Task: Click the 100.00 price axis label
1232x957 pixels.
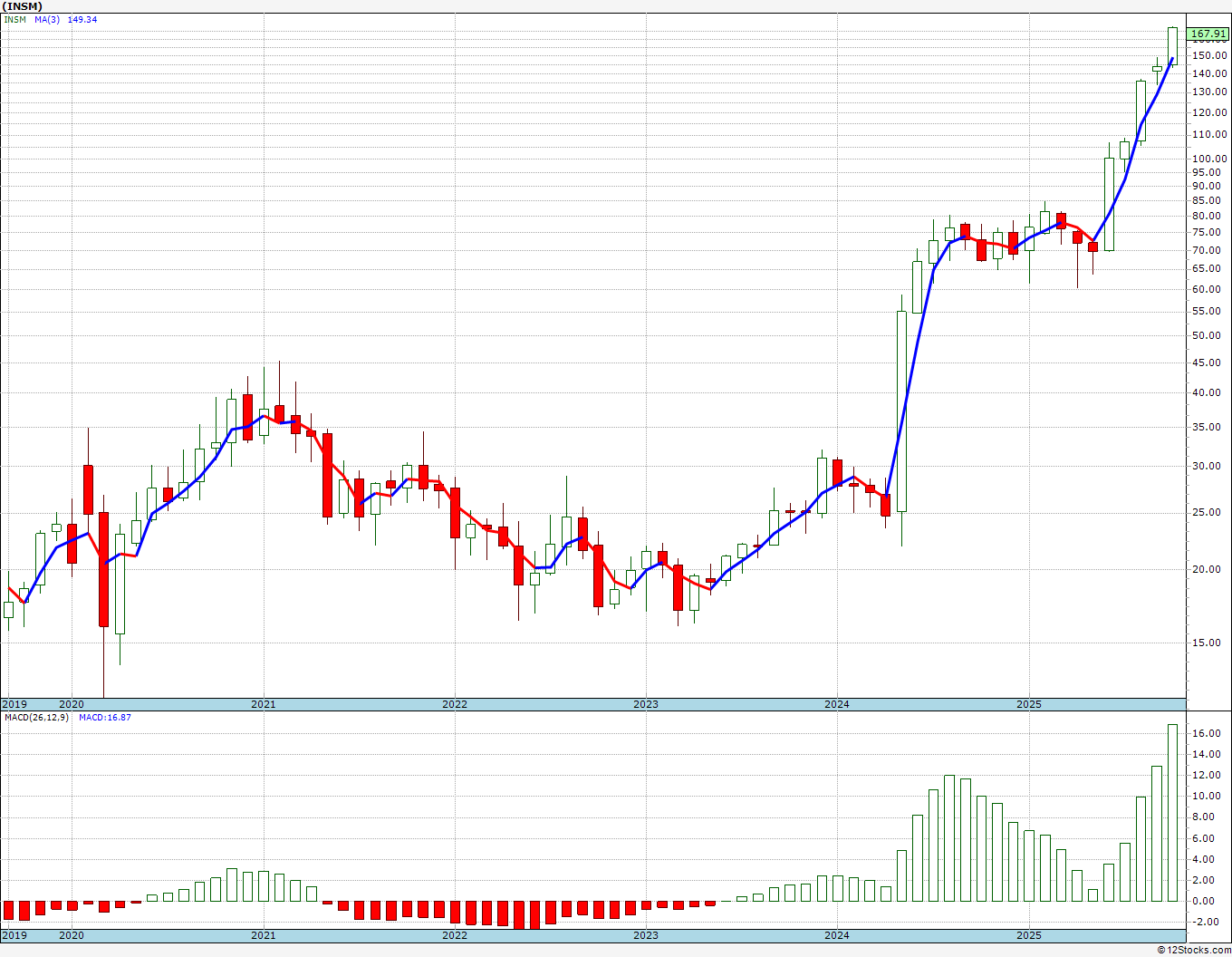Action: (x=1209, y=159)
